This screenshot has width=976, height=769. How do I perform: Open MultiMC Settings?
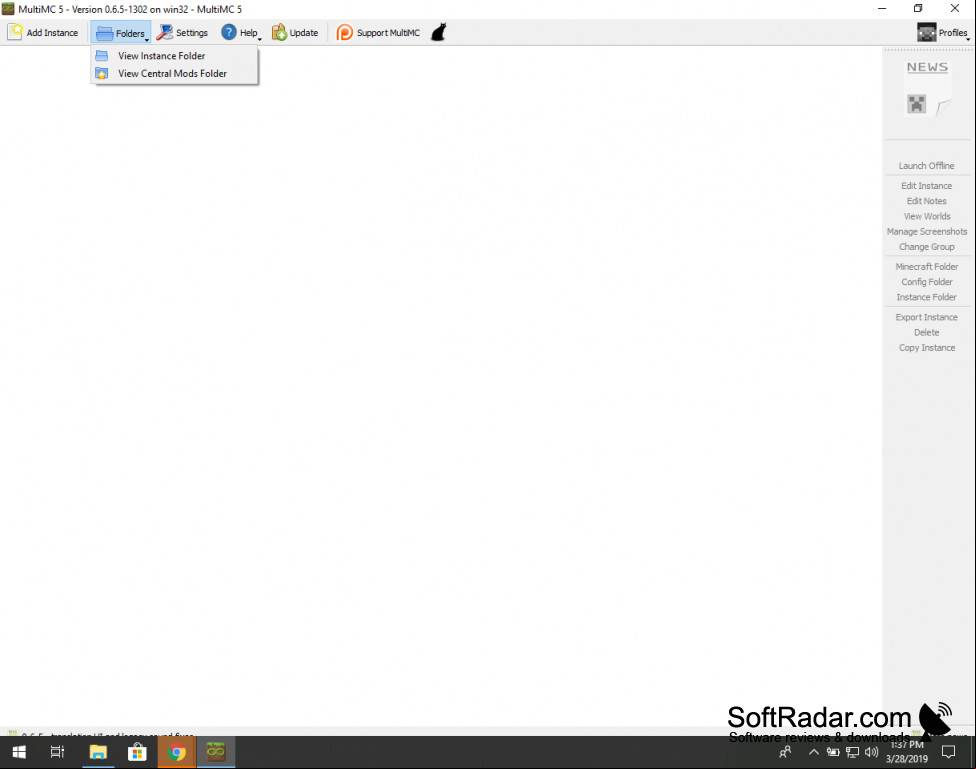(182, 32)
